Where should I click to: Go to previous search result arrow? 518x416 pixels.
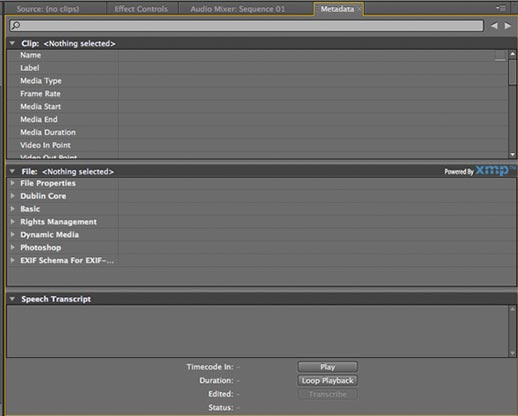click(494, 26)
